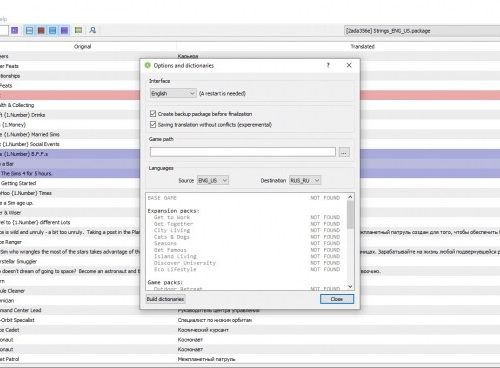Click the question mark help icon in the dialog title
Viewport: 500px width, 368px height.
click(328, 65)
